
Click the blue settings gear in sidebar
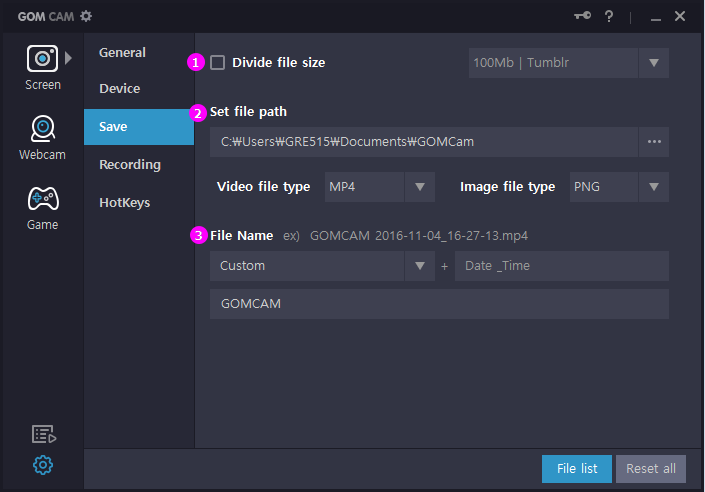[43, 465]
